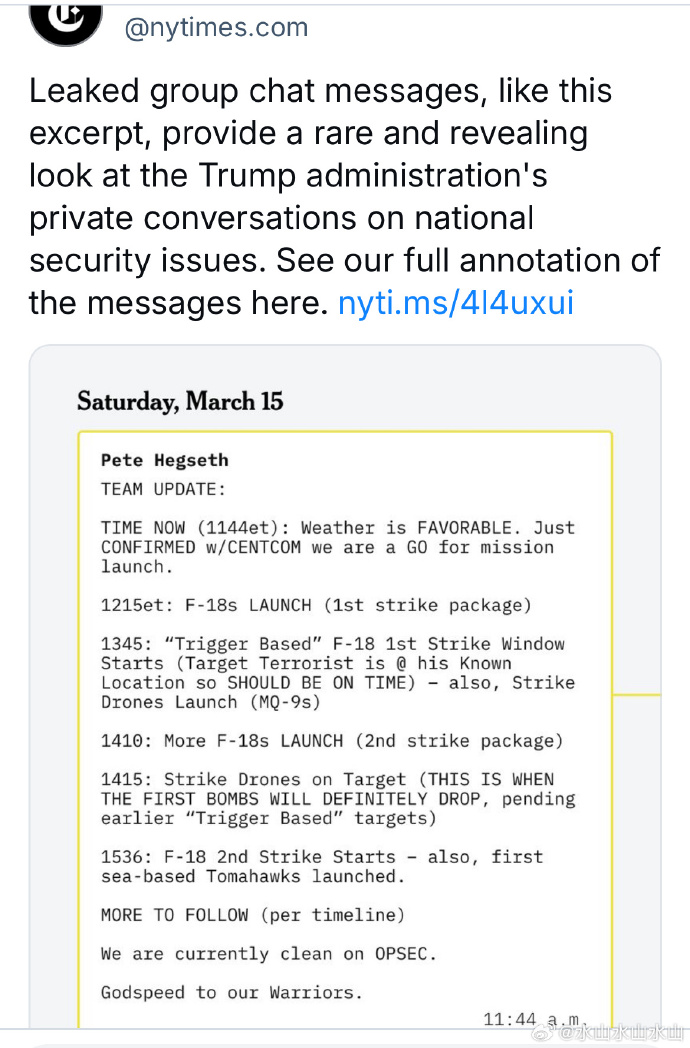This screenshot has height=1048, width=690.
Task: Click the 'TIME NOW (1144et)' paragraph
Action: click(338, 547)
